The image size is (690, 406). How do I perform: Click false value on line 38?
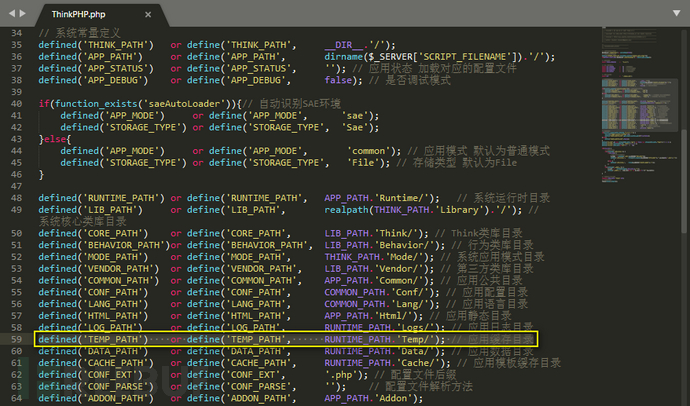(x=338, y=80)
